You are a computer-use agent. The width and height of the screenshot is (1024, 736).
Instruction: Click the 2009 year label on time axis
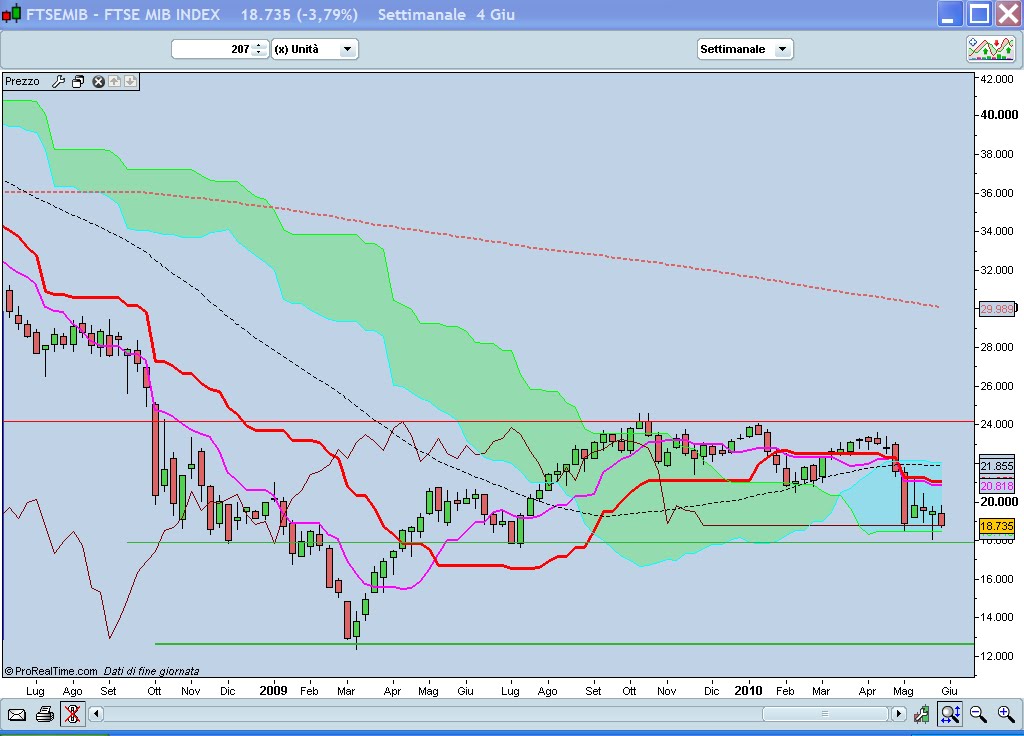273,690
